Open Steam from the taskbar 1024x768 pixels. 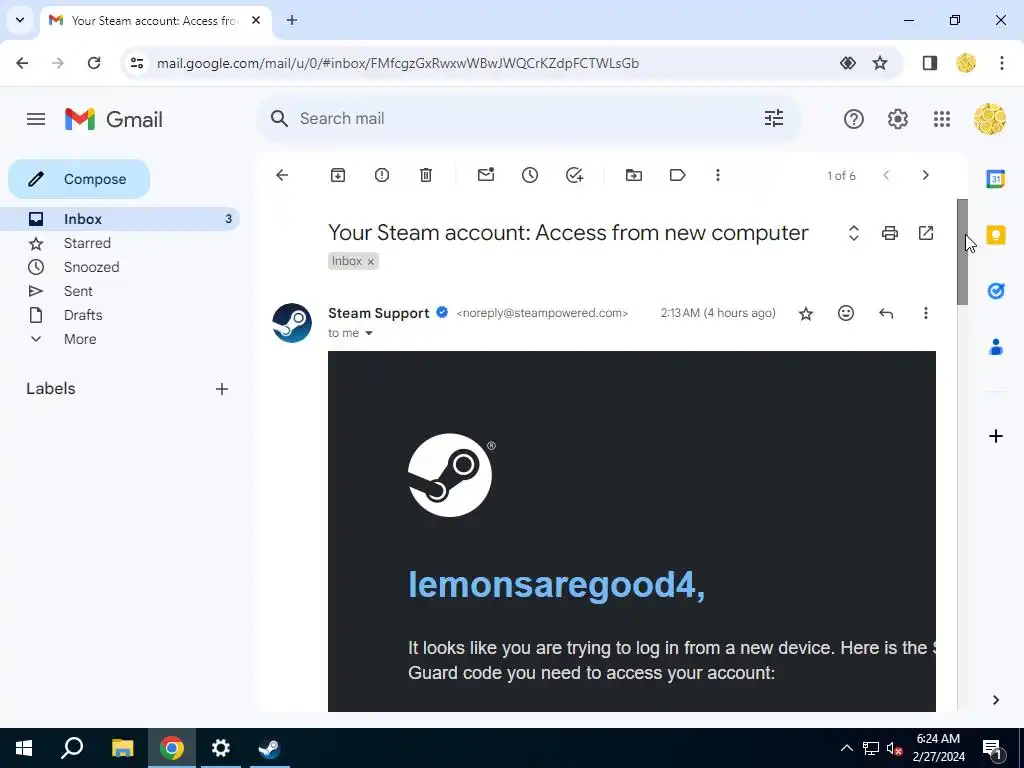point(269,748)
